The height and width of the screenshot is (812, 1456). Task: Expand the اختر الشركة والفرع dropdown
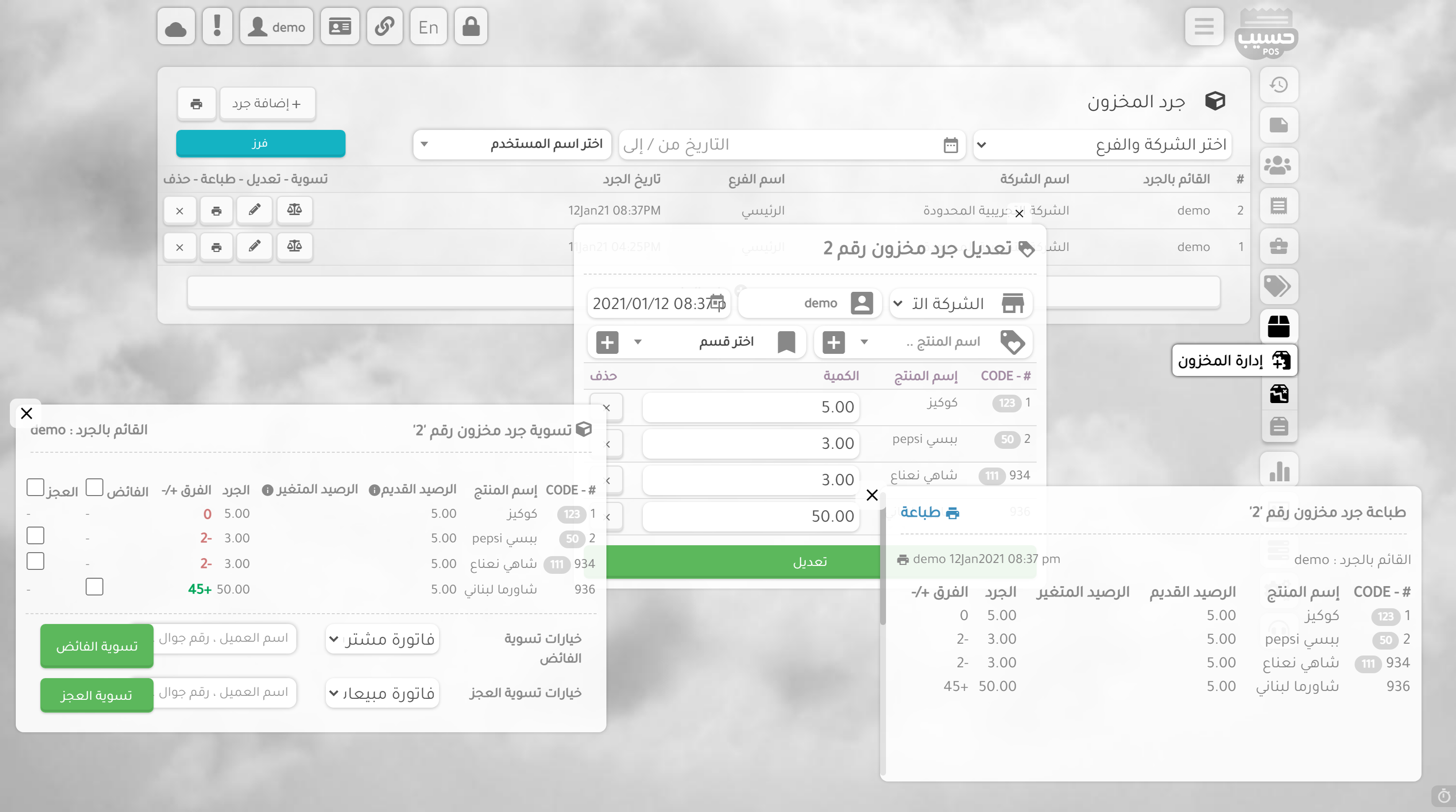click(x=1102, y=145)
